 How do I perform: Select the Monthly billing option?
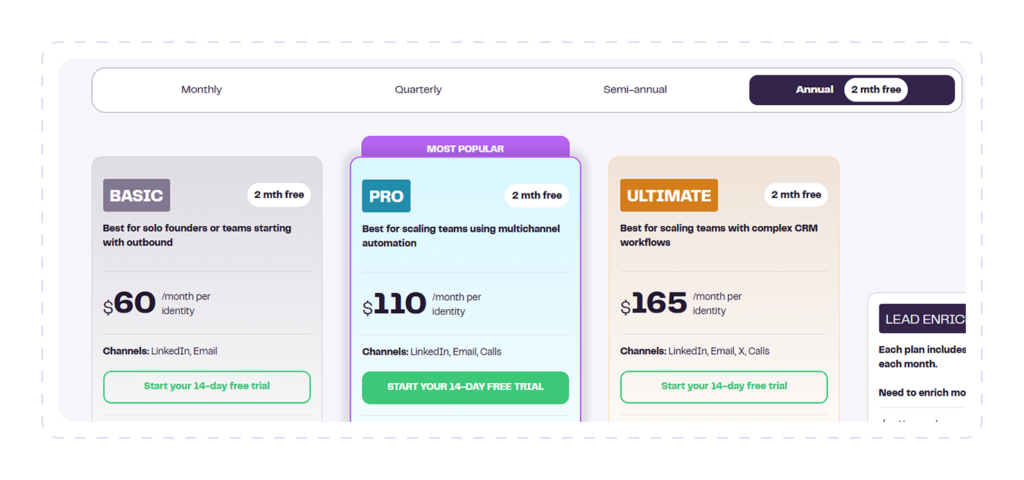tap(201, 89)
